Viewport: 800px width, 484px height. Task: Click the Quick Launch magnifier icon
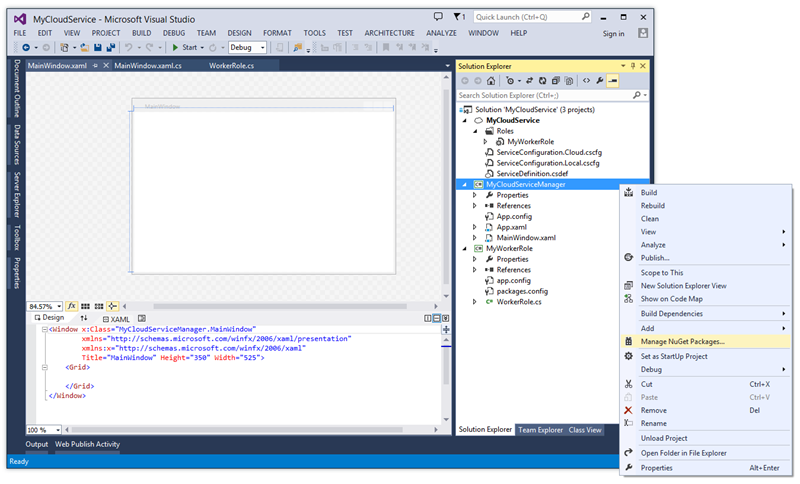(586, 17)
